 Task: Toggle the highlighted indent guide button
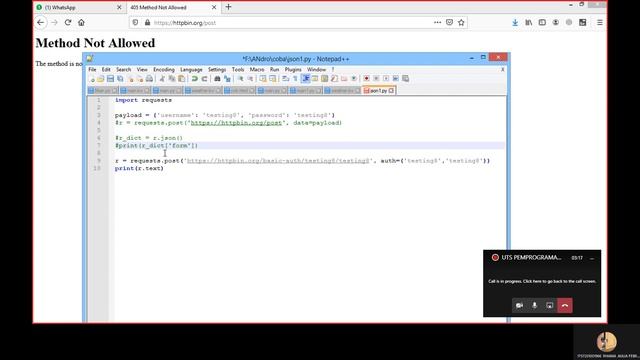point(305,78)
